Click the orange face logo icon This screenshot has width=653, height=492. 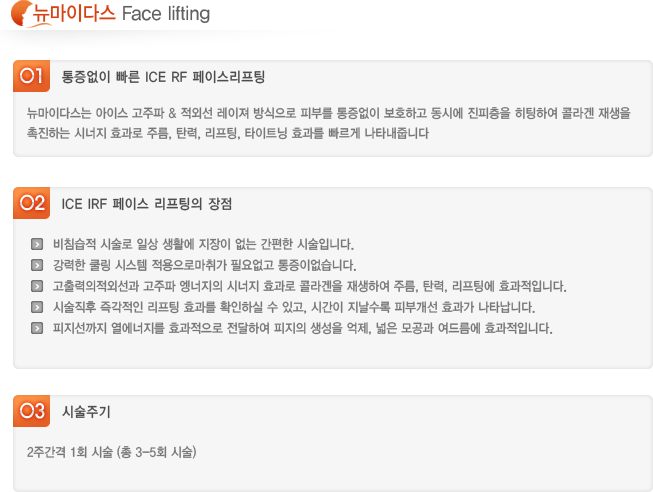coord(22,13)
